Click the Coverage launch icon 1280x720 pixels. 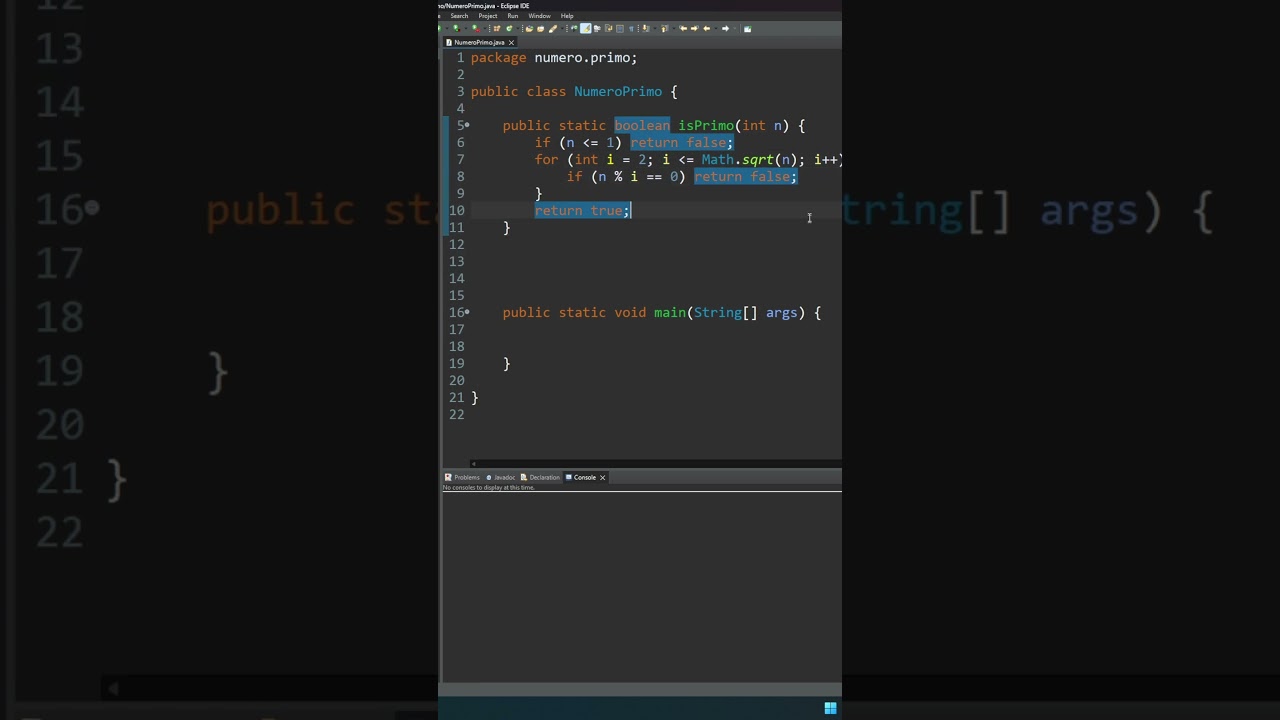(x=456, y=29)
